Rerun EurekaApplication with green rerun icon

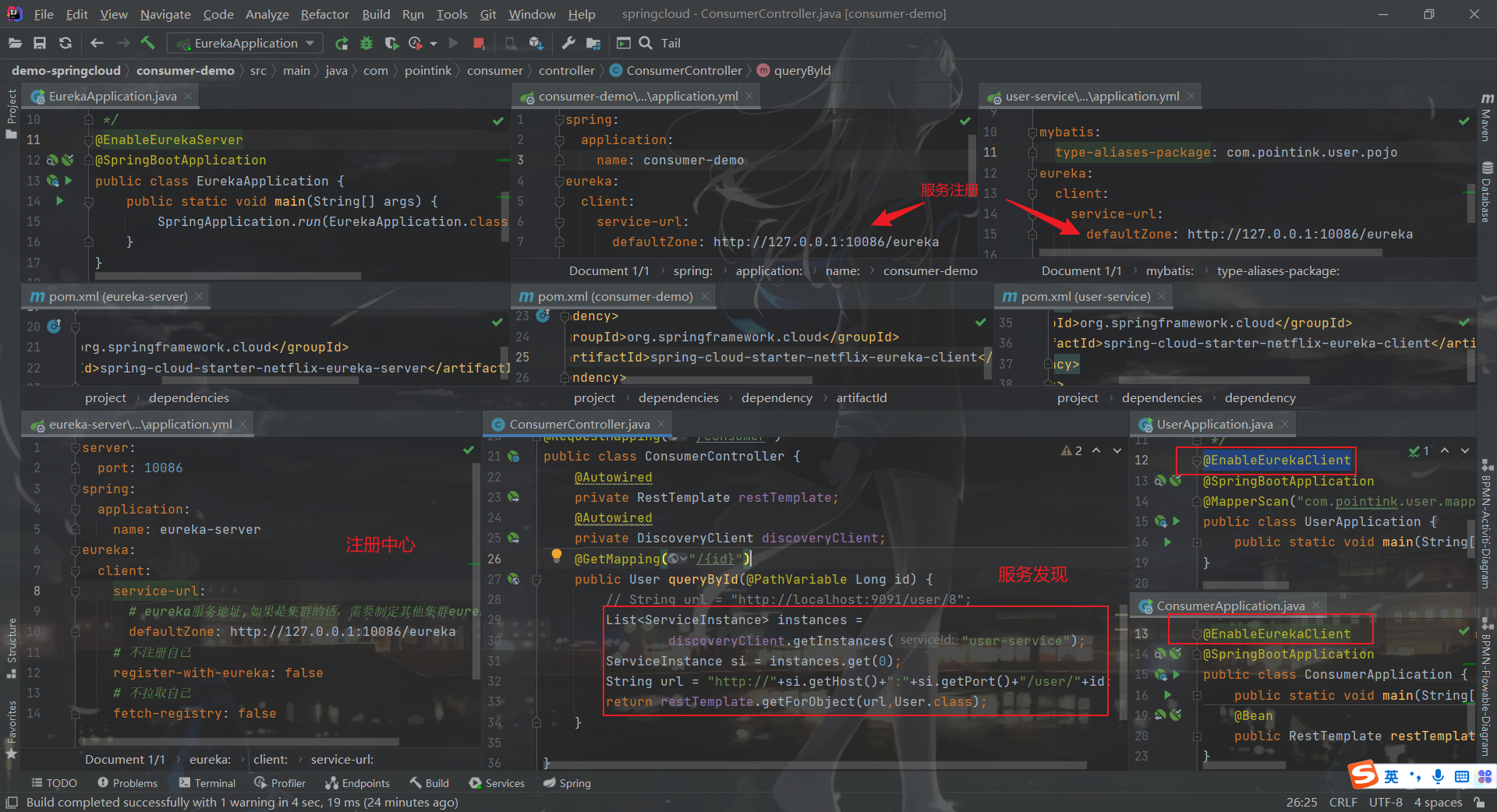tap(342, 44)
